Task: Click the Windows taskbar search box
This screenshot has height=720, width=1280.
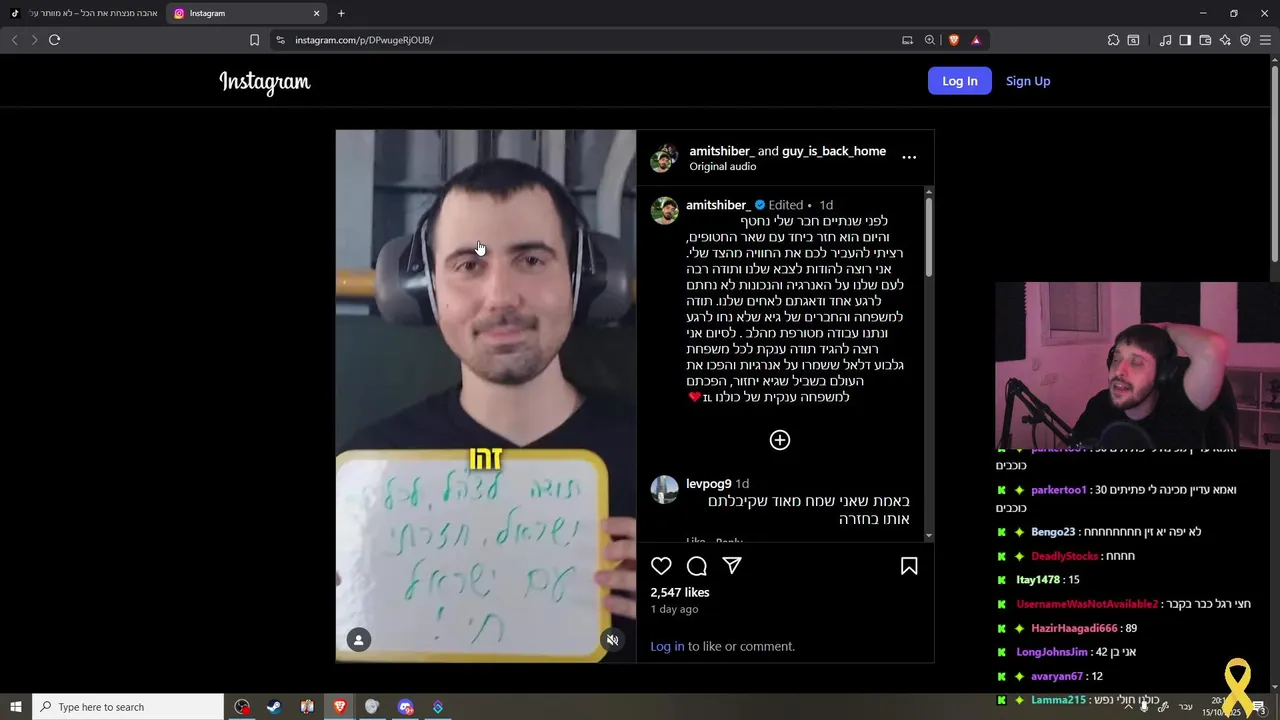Action: coord(128,707)
